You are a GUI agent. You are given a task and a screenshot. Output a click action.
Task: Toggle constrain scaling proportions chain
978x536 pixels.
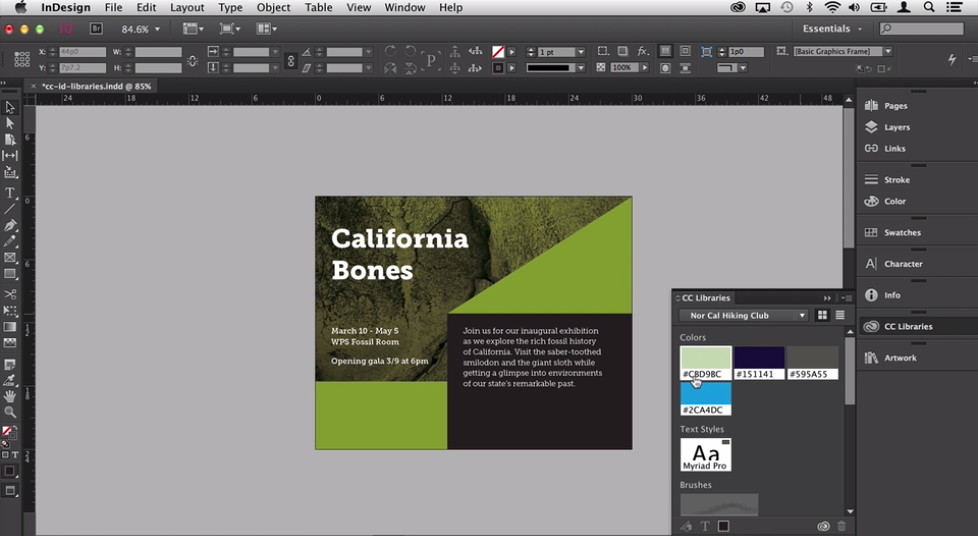291,61
